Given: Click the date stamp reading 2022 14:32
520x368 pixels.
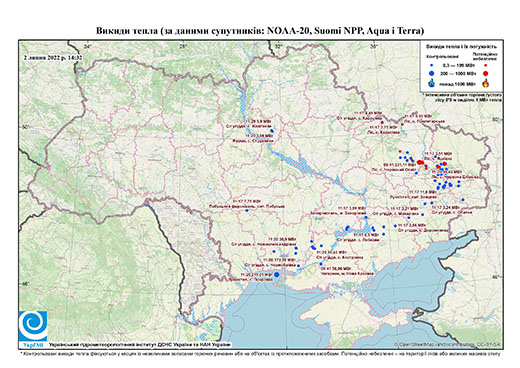Looking at the screenshot, I should pos(53,58).
